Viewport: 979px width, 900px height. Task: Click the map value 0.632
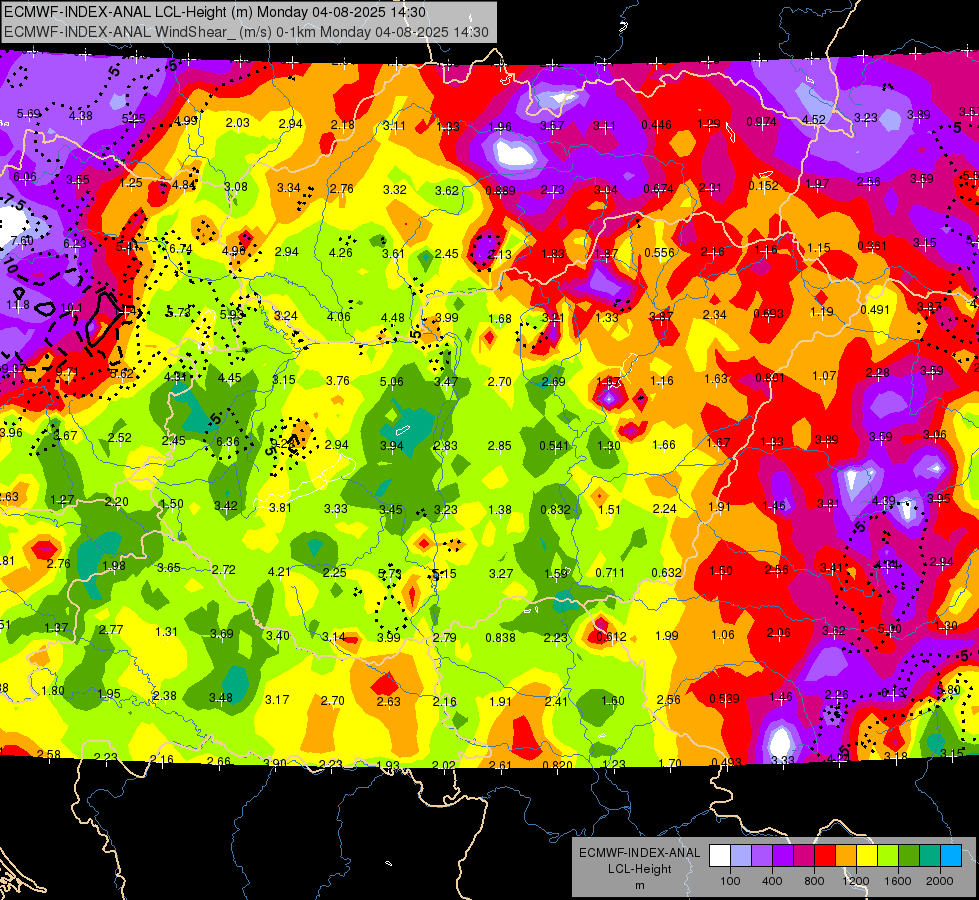click(666, 573)
